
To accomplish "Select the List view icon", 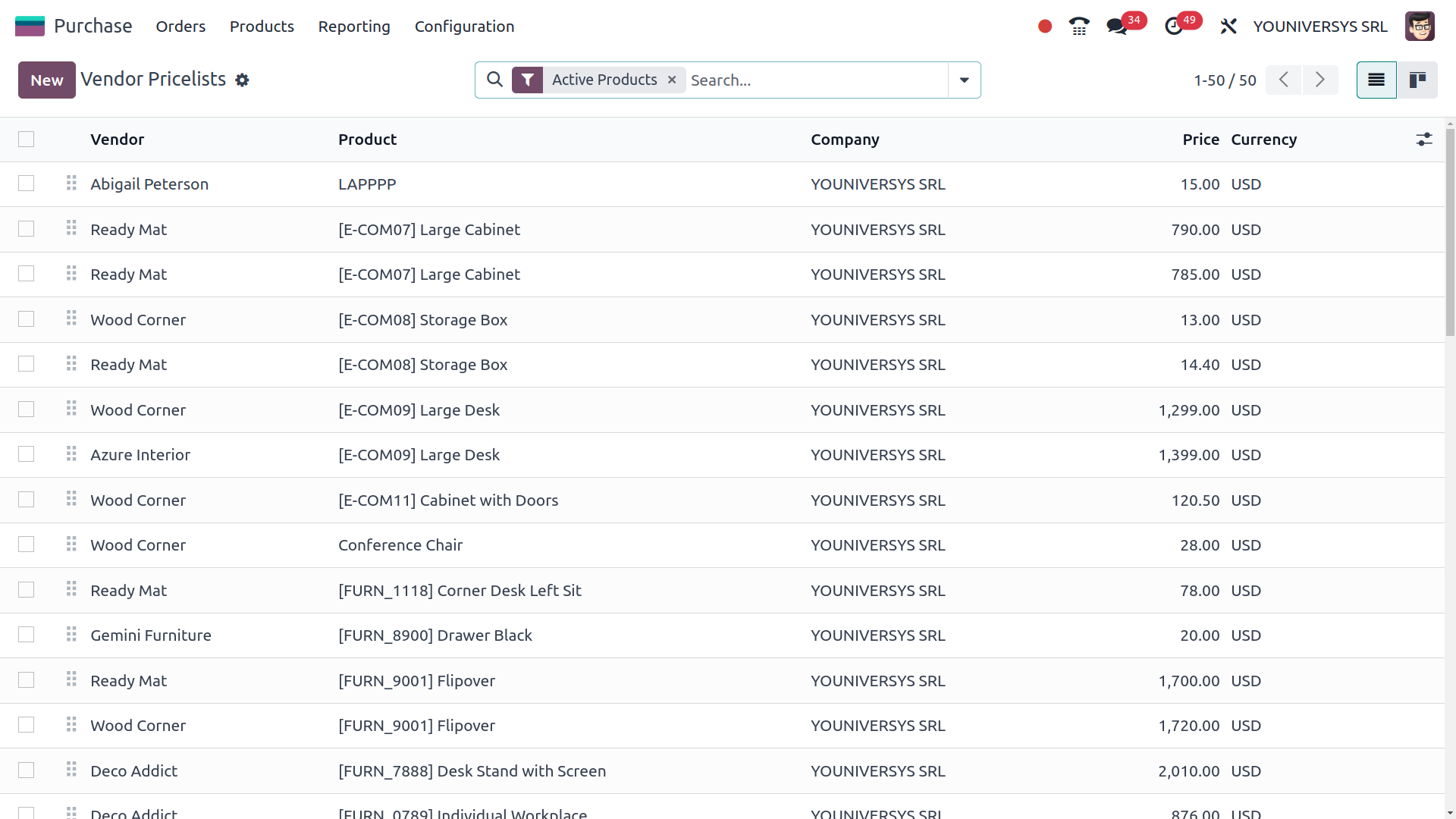I will point(1376,80).
